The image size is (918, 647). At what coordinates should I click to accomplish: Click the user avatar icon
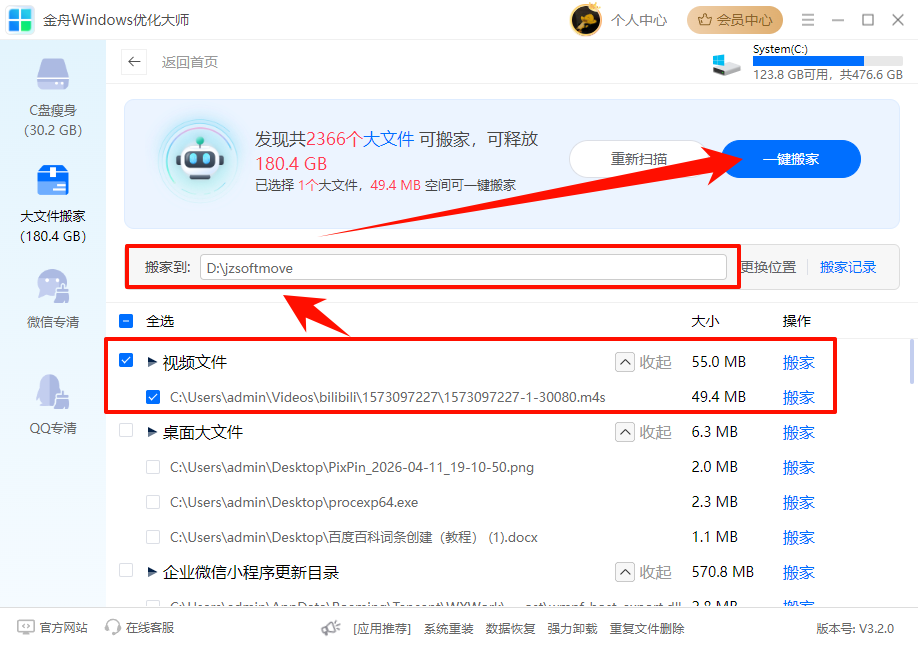pos(586,20)
